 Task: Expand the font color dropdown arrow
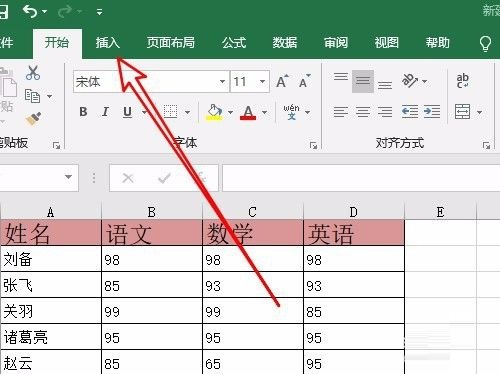coord(264,112)
